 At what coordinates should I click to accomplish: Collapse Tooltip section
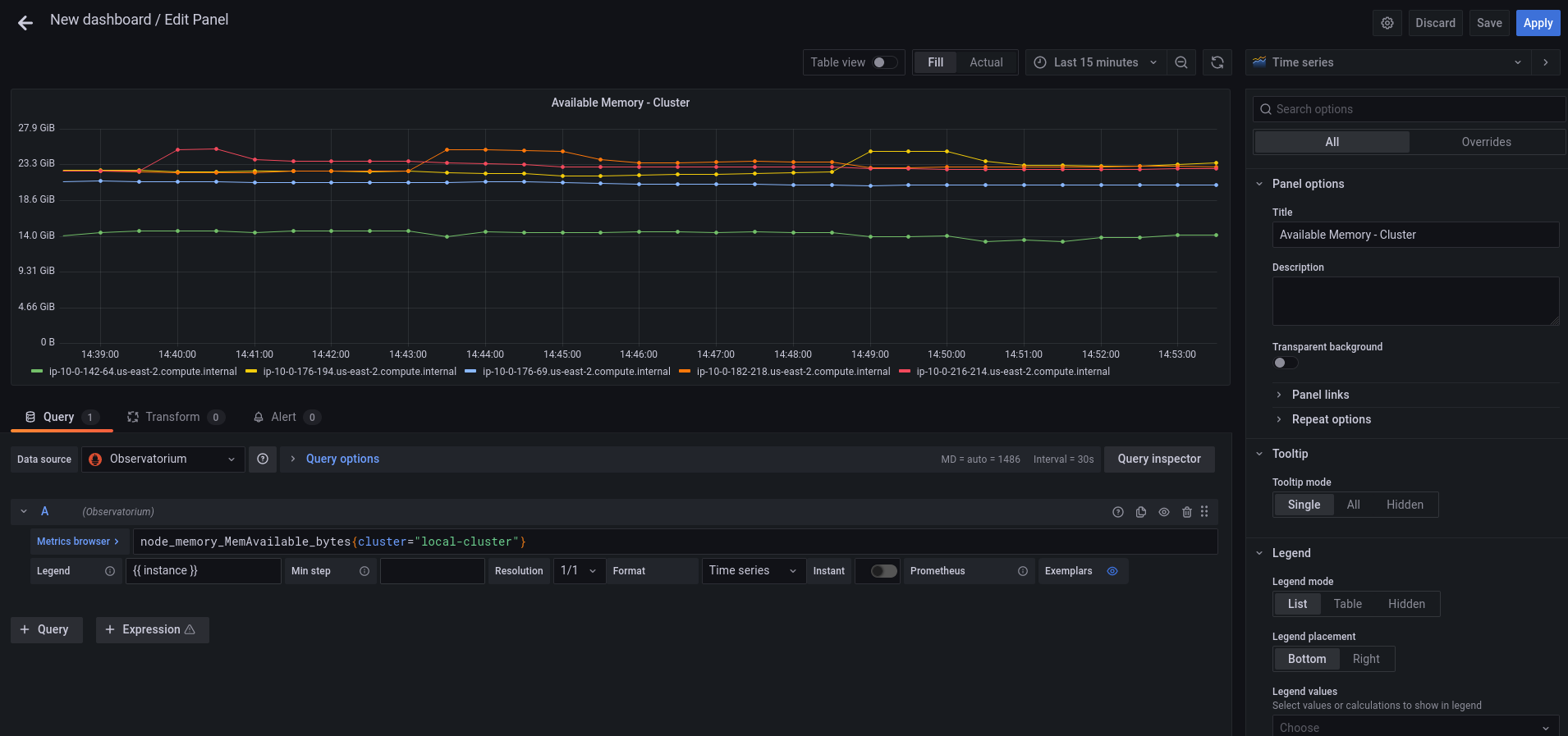click(1290, 454)
